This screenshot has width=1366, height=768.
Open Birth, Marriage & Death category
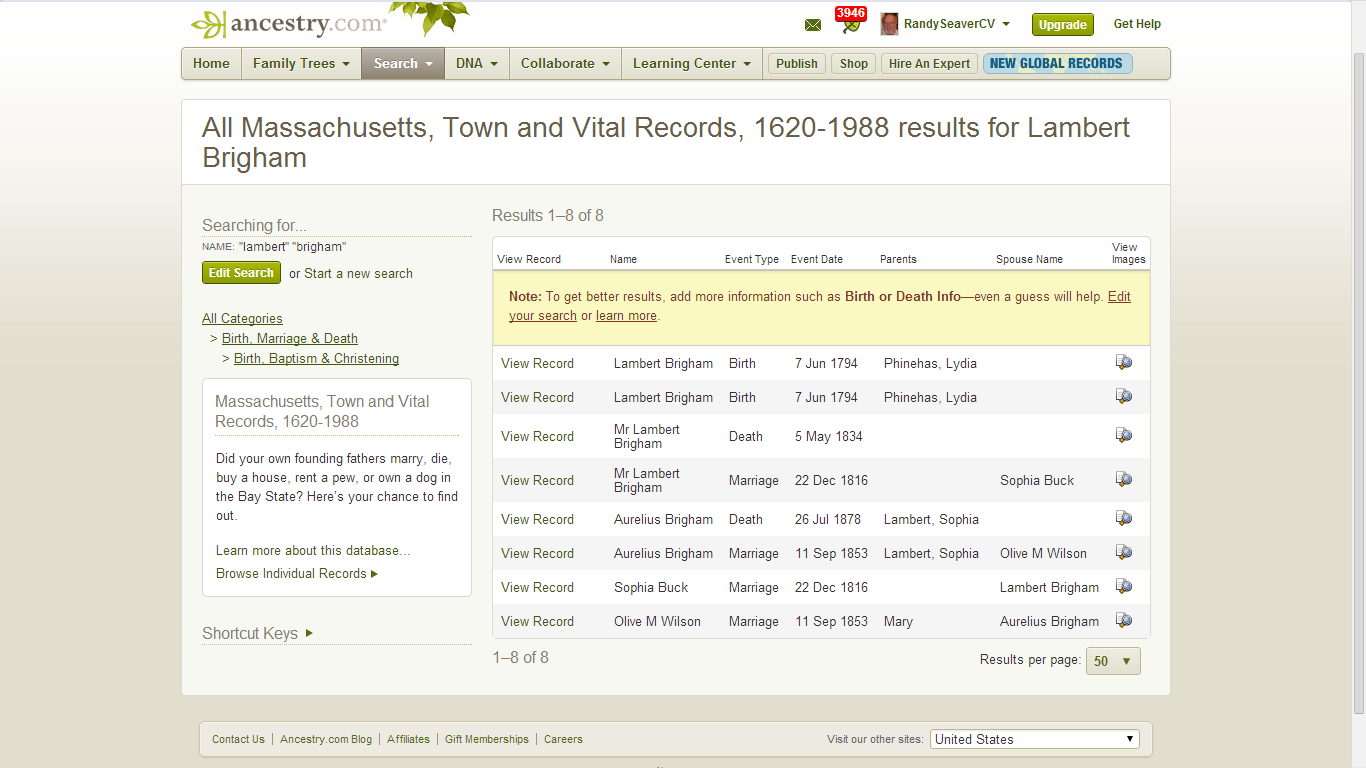pos(290,338)
